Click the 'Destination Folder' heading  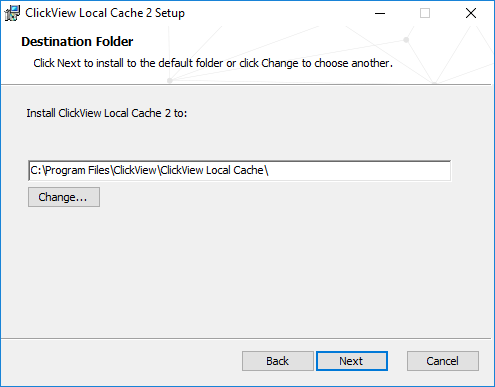(77, 42)
